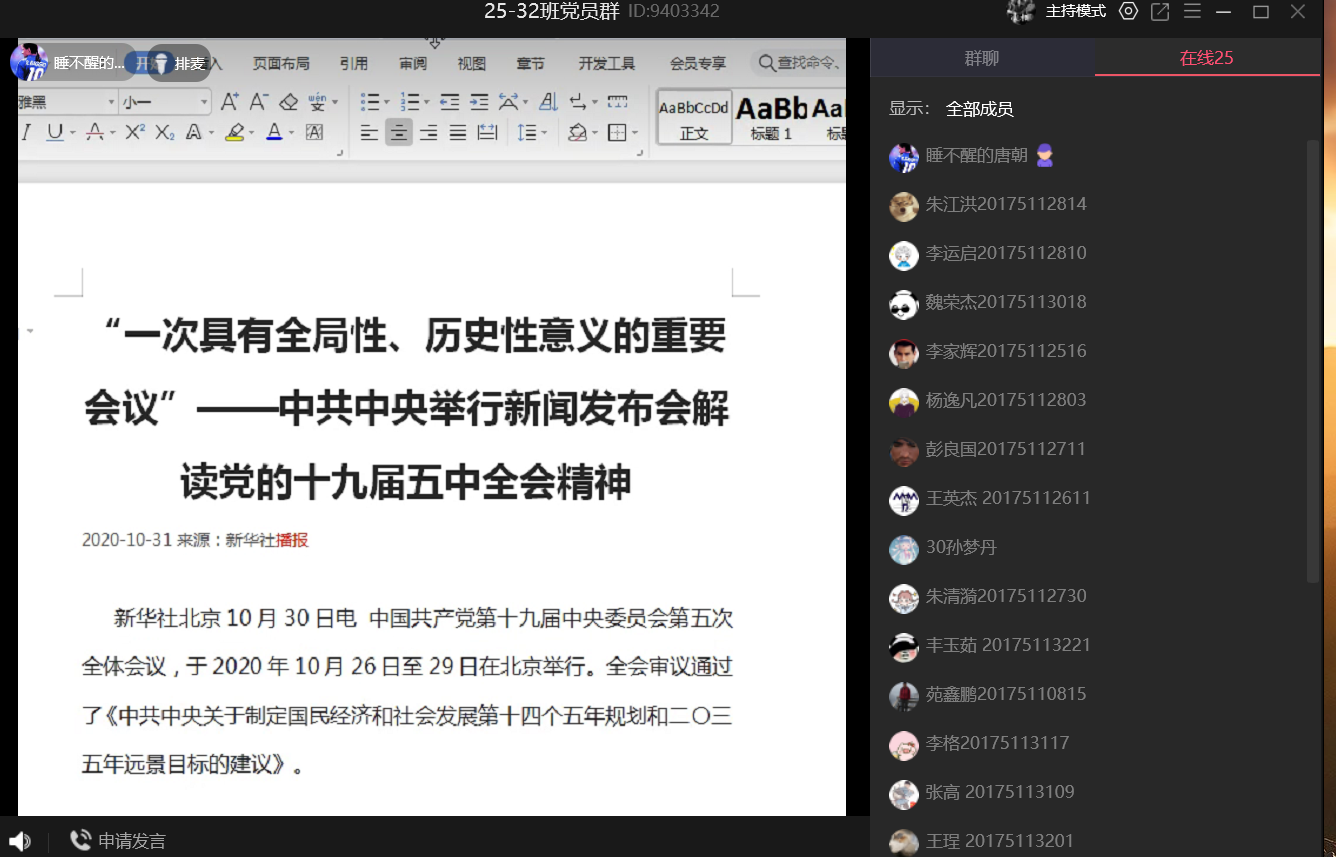Switch to the 群聊 tab
This screenshot has width=1336, height=857.
tap(981, 59)
